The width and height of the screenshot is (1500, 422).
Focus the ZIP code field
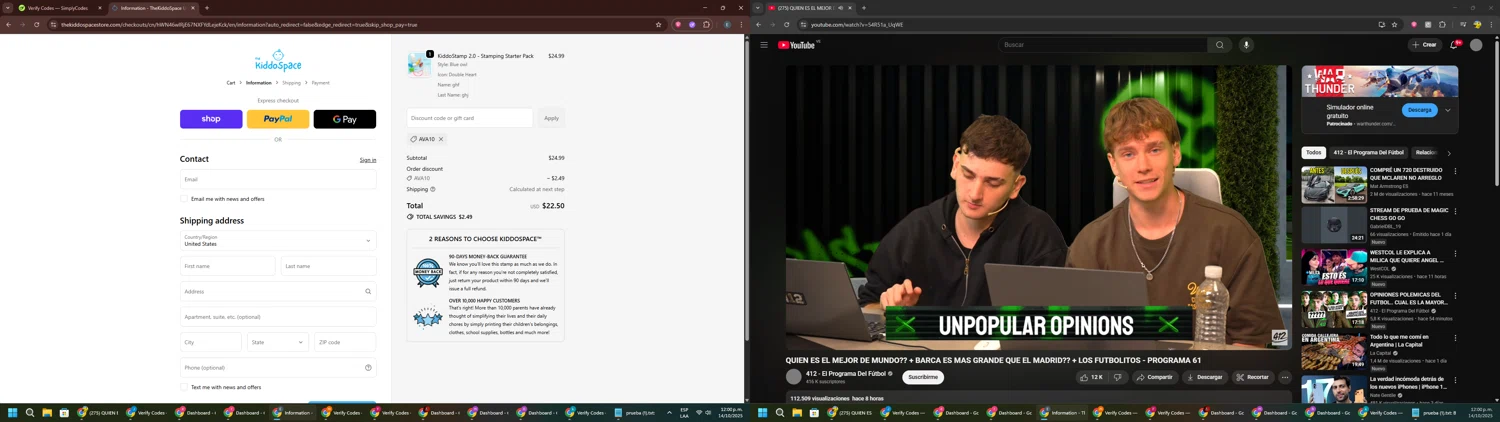pos(344,342)
